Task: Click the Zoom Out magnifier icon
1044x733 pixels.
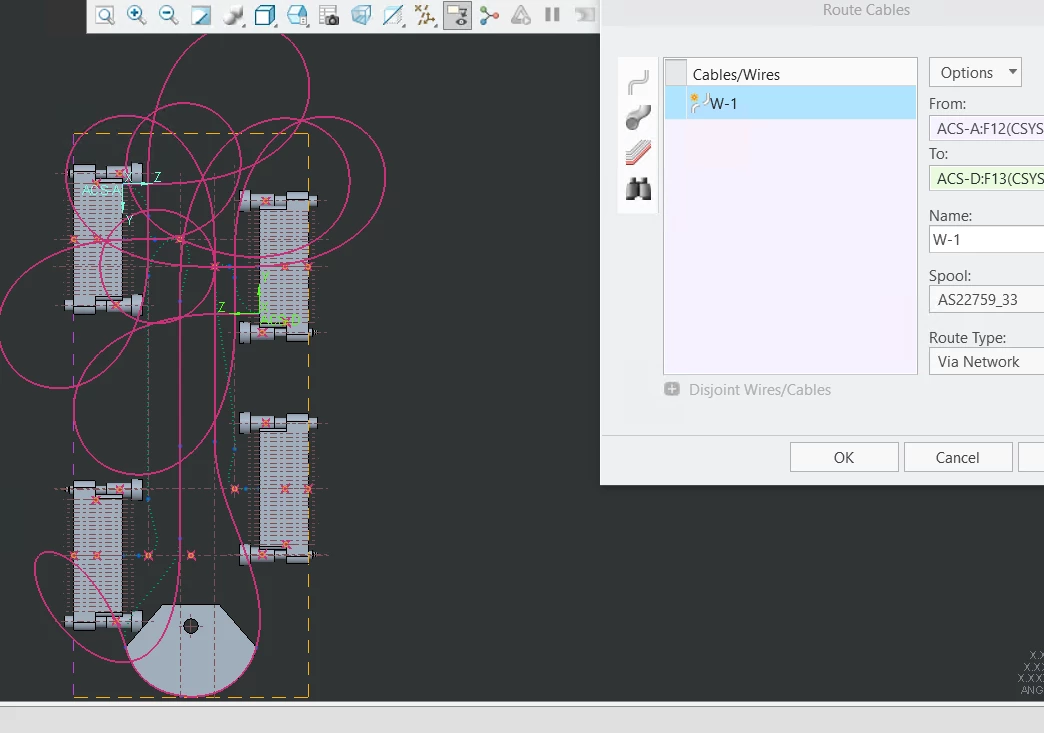Action: (168, 15)
